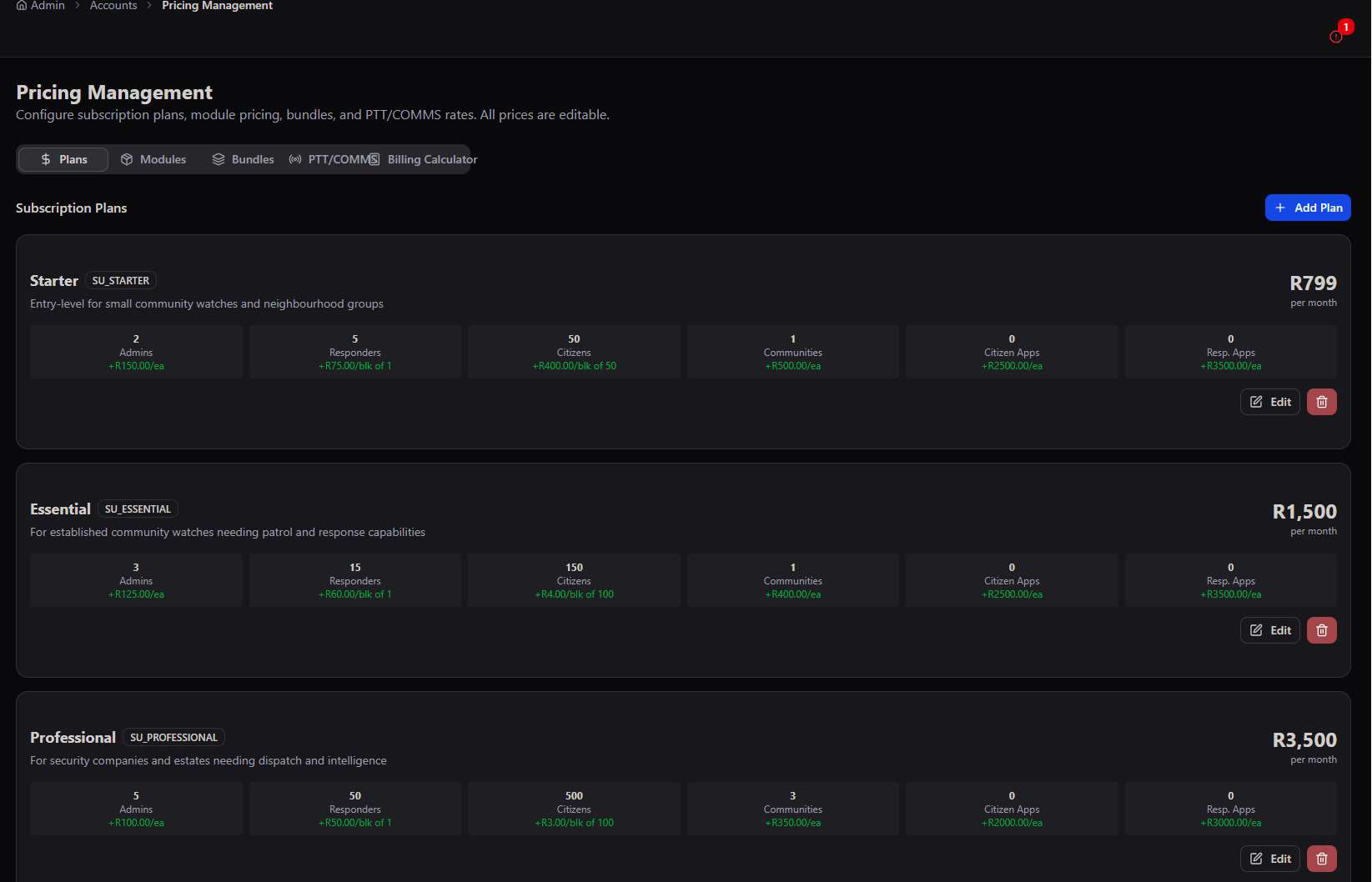
Task: Click the R3,500 Professional price
Action: pos(1304,740)
